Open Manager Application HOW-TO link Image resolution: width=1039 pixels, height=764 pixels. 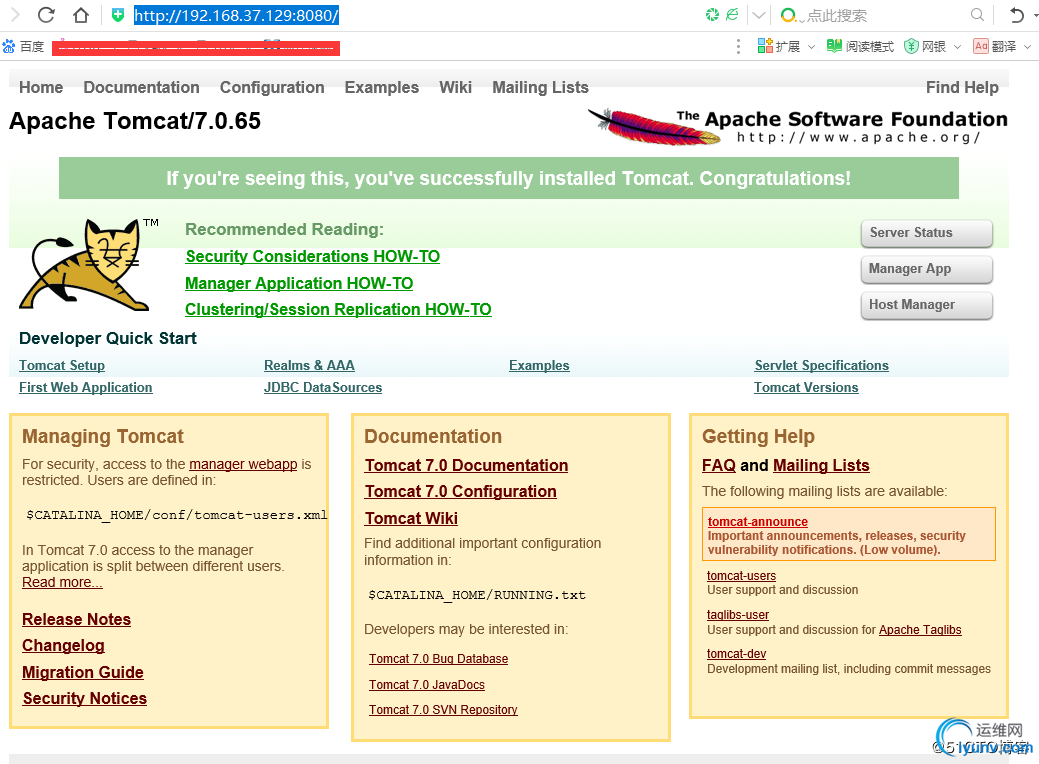(299, 284)
